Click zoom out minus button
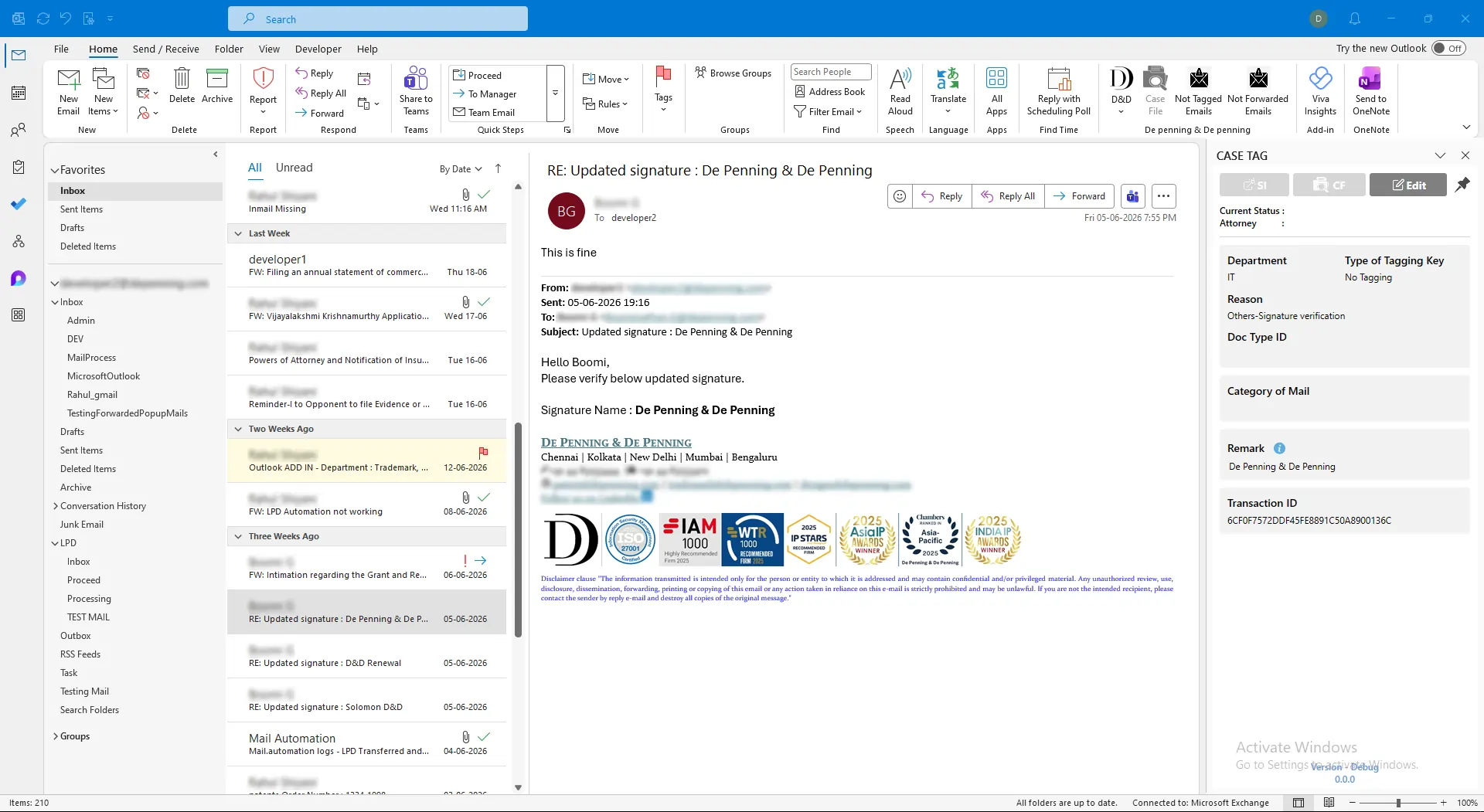This screenshot has width=1484, height=812. click(1352, 803)
